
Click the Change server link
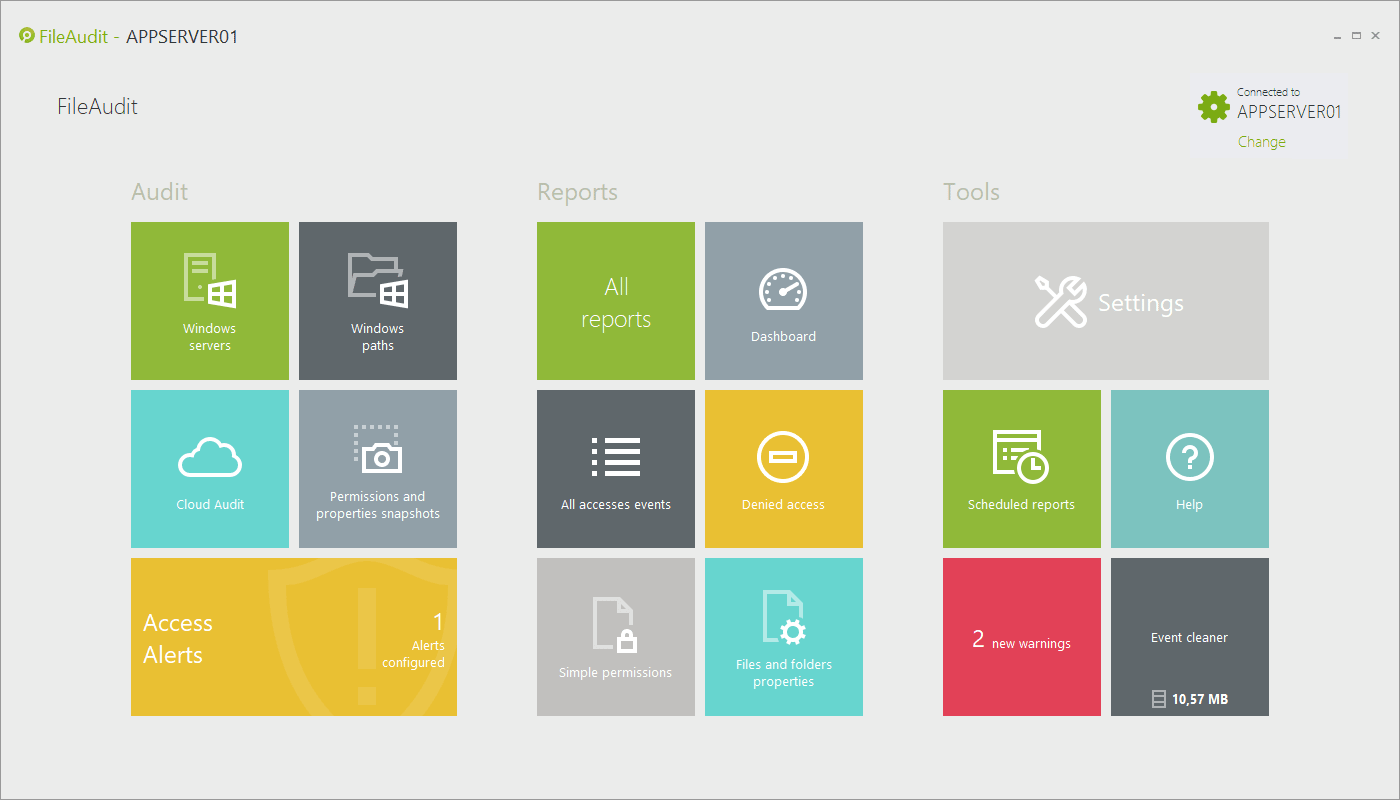pyautogui.click(x=1262, y=142)
